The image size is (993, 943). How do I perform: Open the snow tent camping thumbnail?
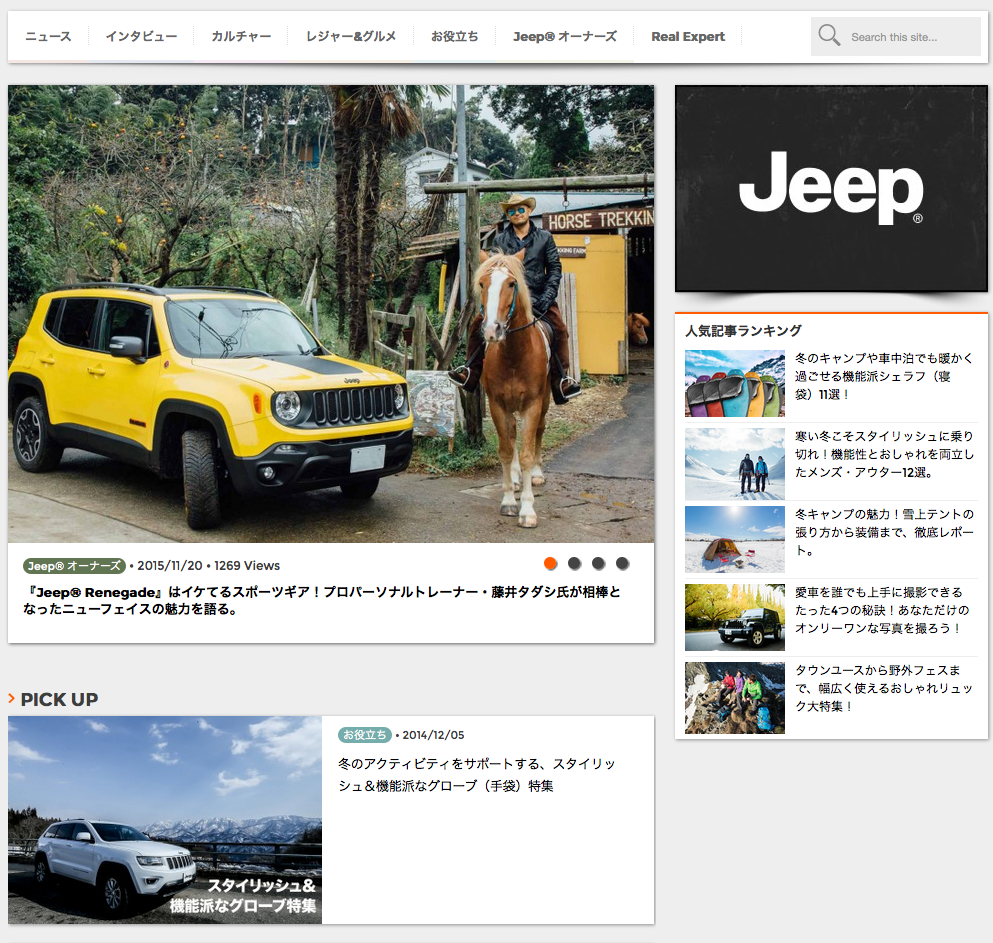click(735, 540)
